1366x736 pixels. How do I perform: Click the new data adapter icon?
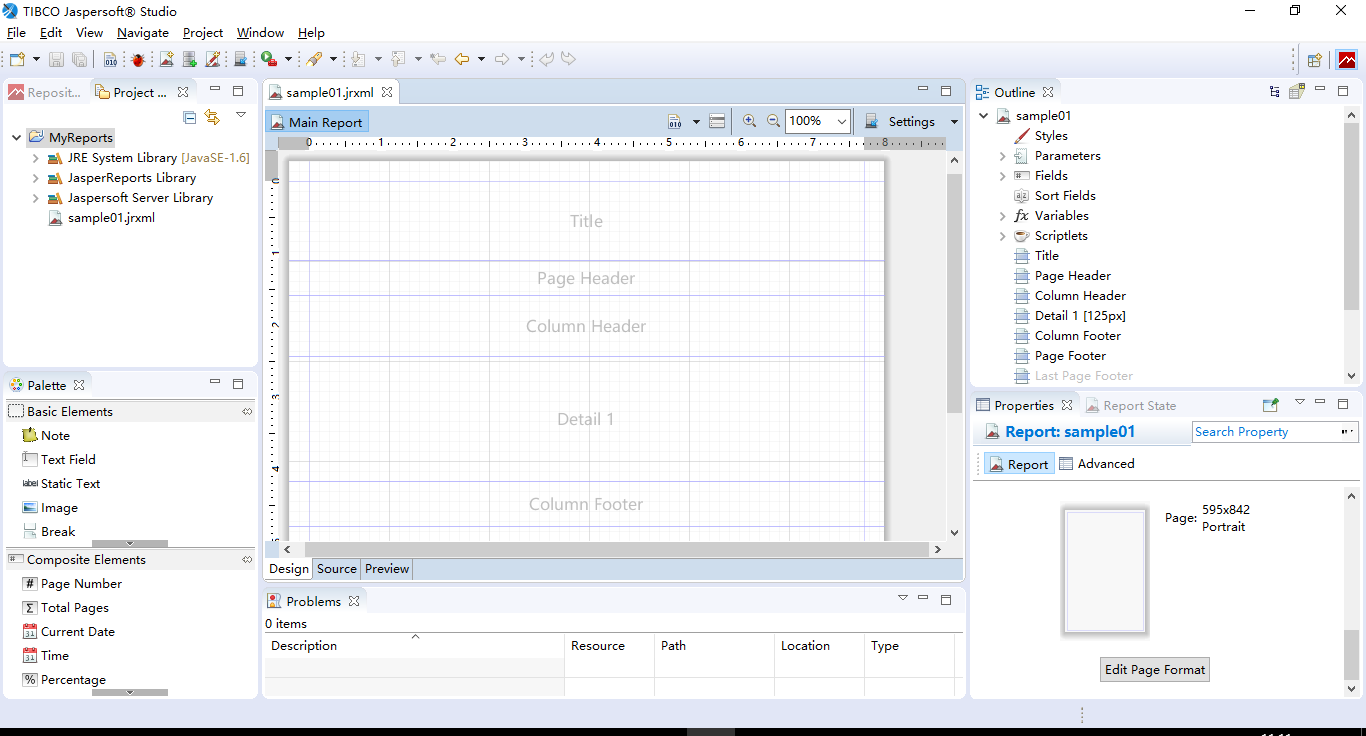click(x=190, y=60)
